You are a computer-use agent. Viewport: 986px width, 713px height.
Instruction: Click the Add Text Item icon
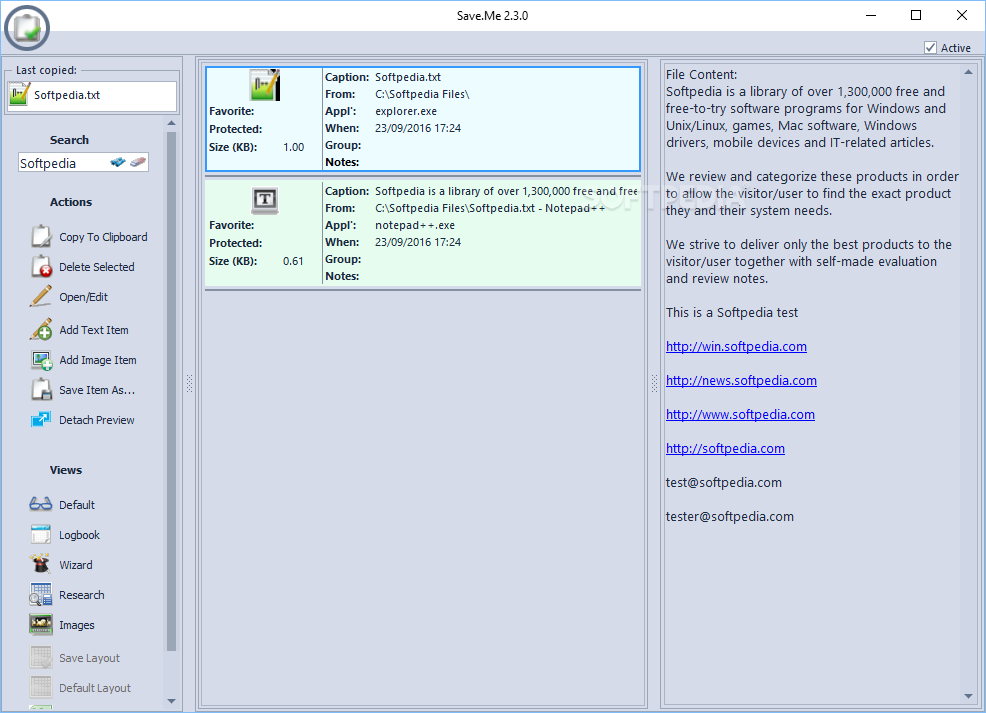click(x=42, y=329)
